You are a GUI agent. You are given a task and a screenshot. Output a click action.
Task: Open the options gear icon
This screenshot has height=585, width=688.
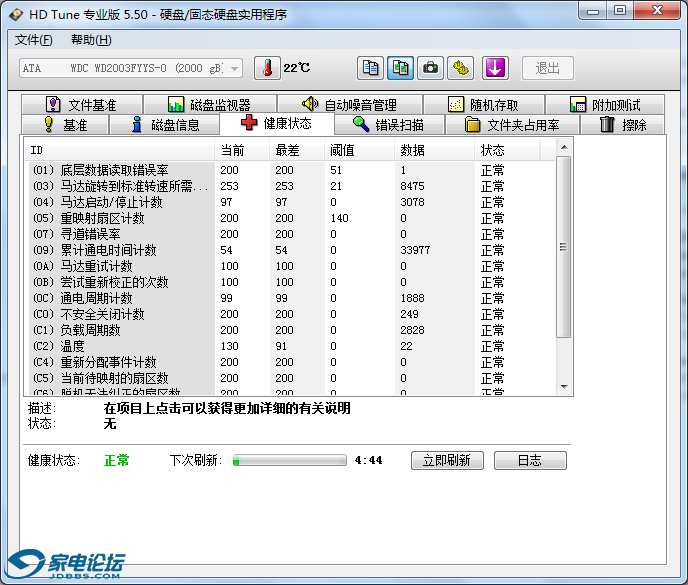(460, 68)
